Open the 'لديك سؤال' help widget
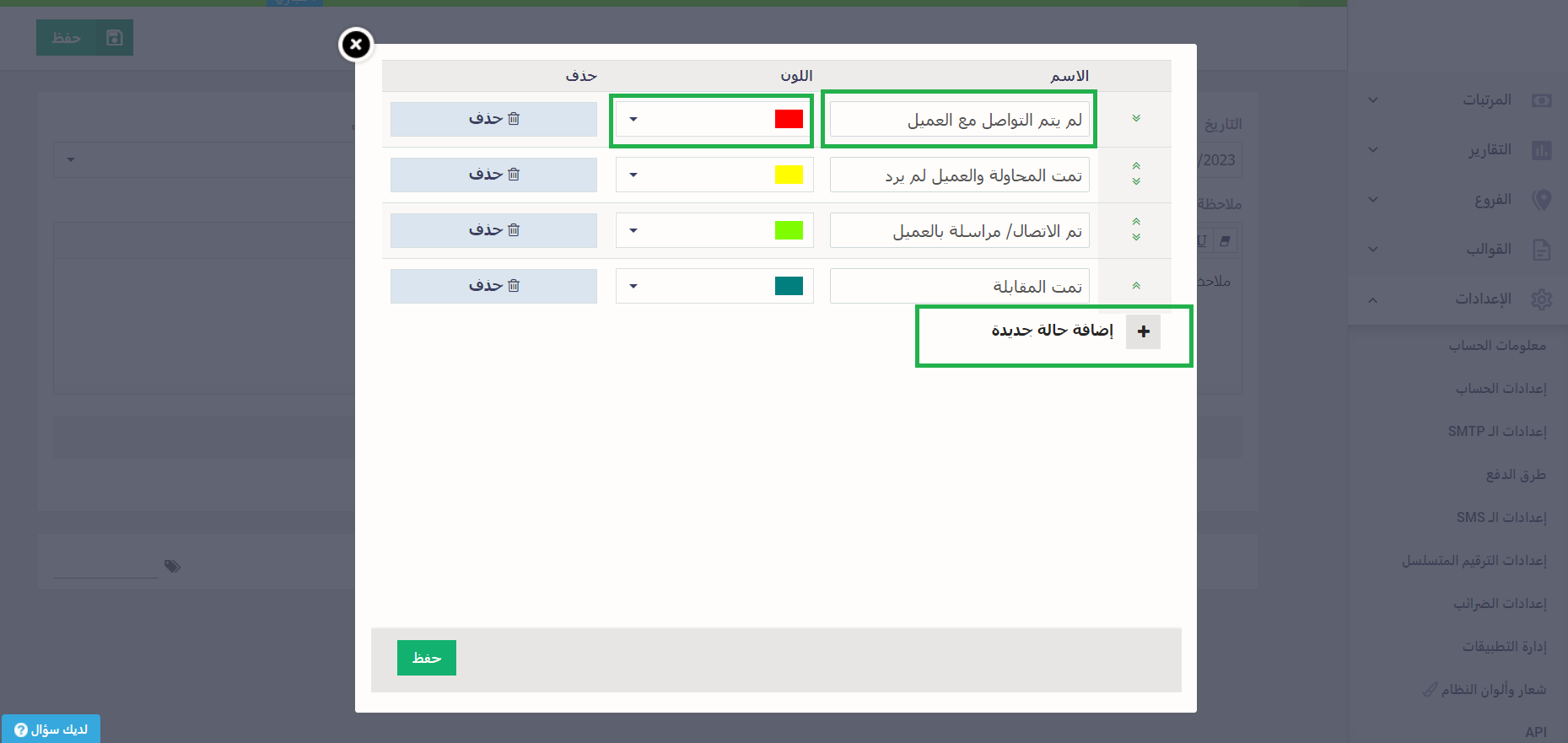The height and width of the screenshot is (743, 1568). (x=51, y=730)
